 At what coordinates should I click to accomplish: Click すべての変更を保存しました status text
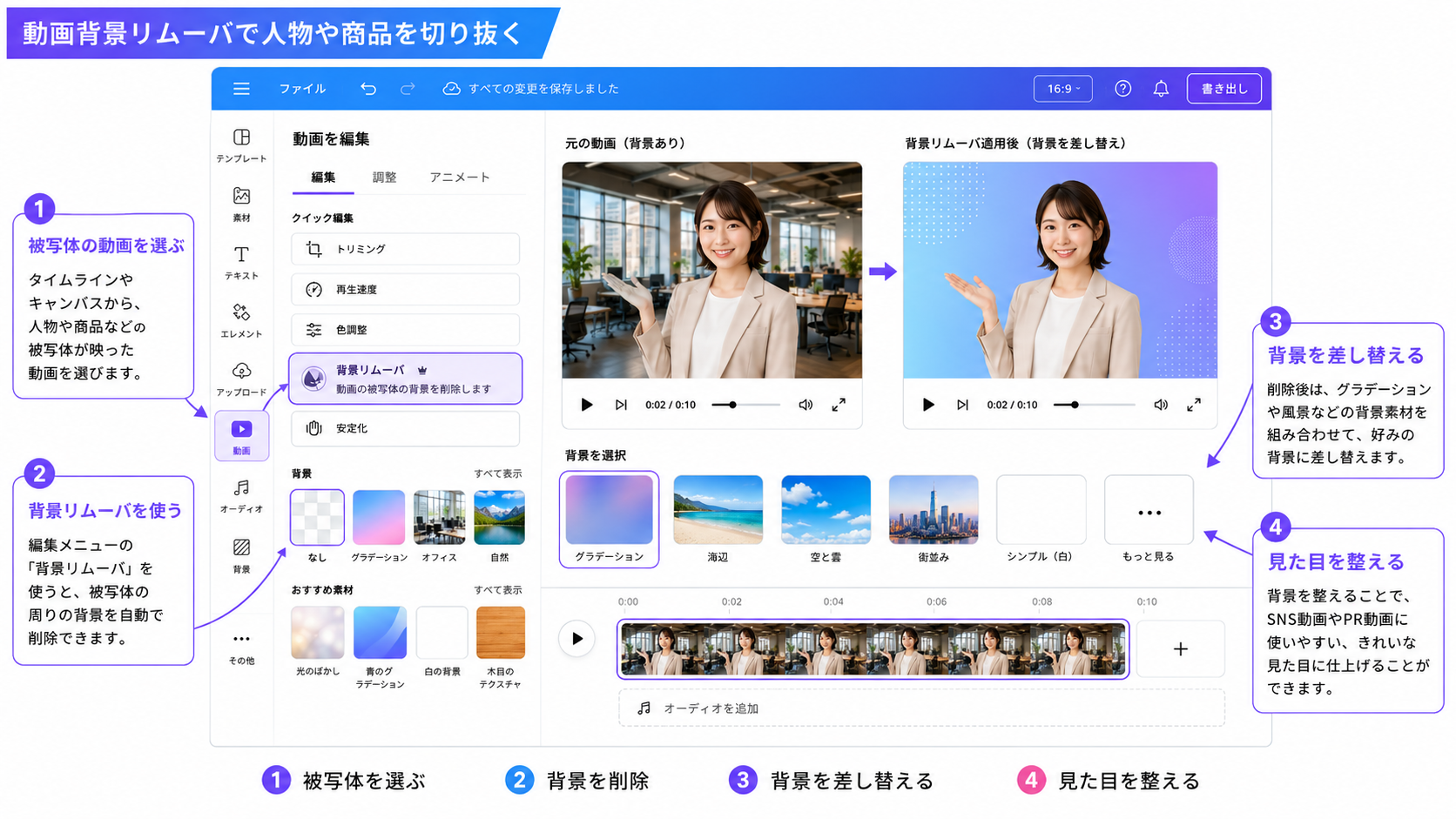pyautogui.click(x=543, y=89)
